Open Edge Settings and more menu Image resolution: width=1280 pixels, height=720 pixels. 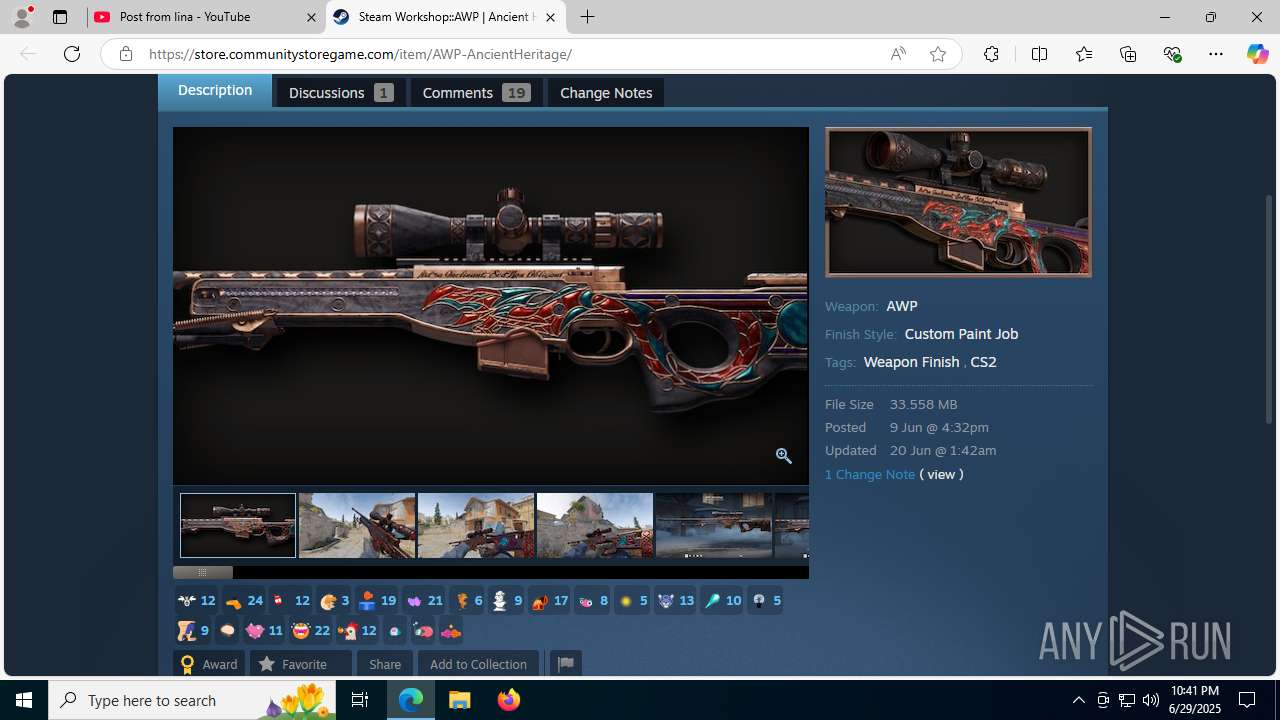[x=1216, y=54]
